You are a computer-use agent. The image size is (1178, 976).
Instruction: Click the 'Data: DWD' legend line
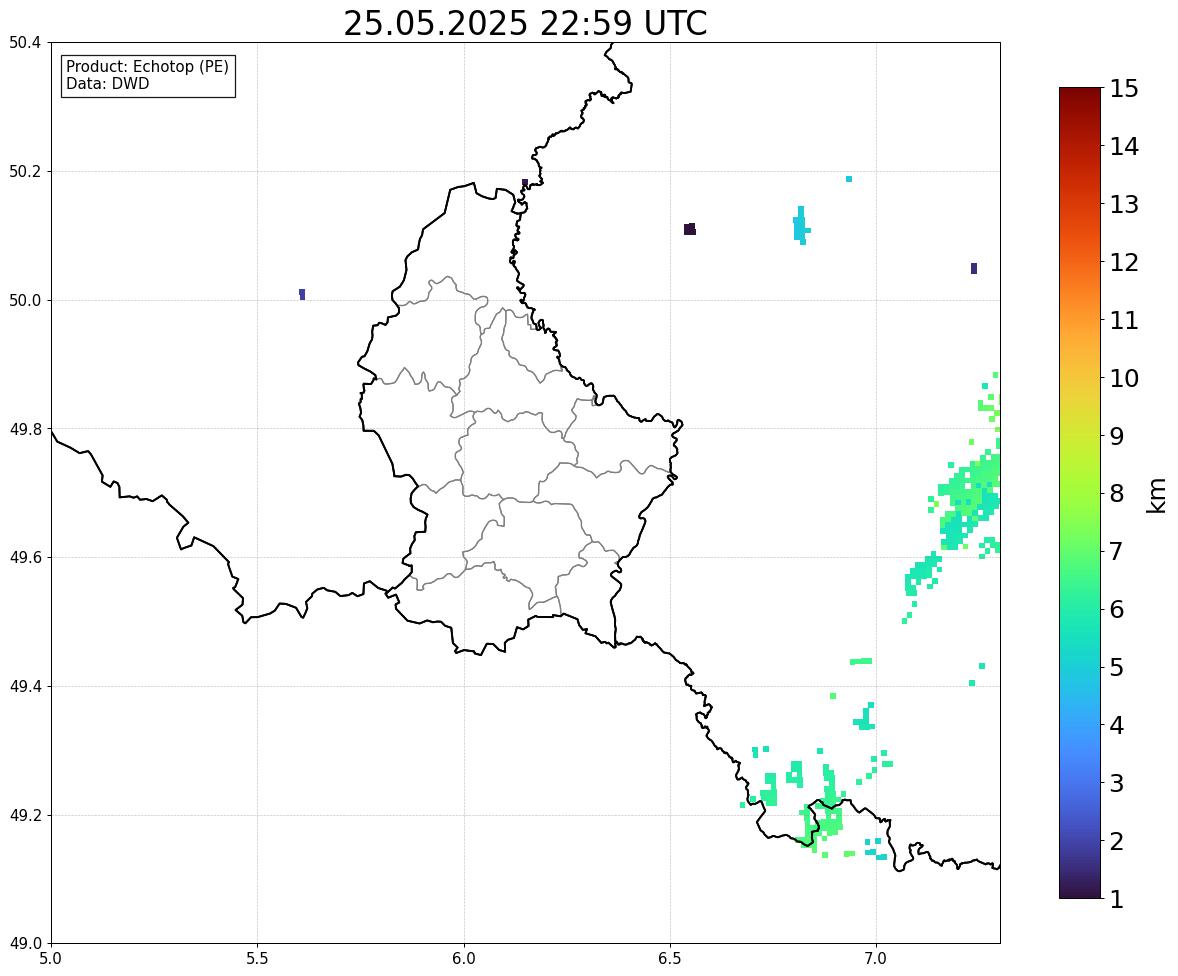(107, 83)
